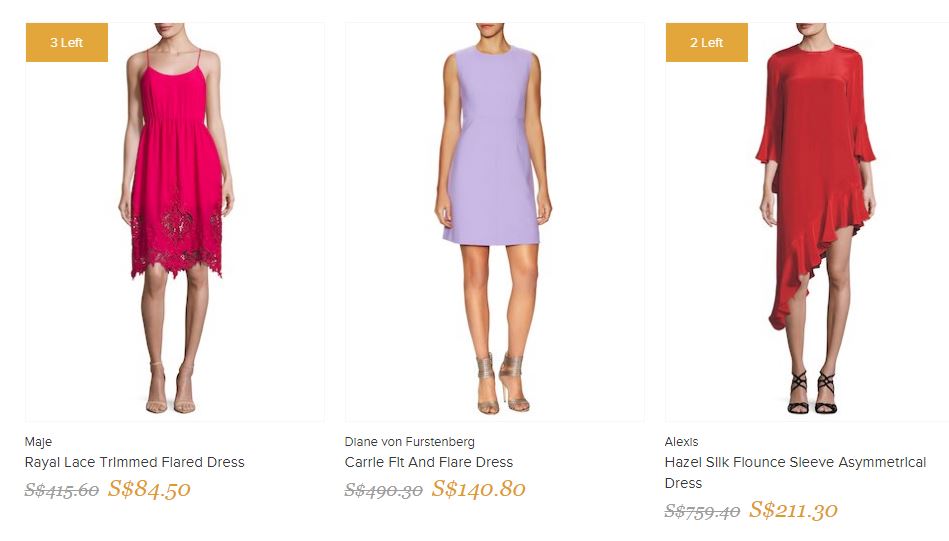Click the Carrie Fit And Flare Dress title

point(429,462)
